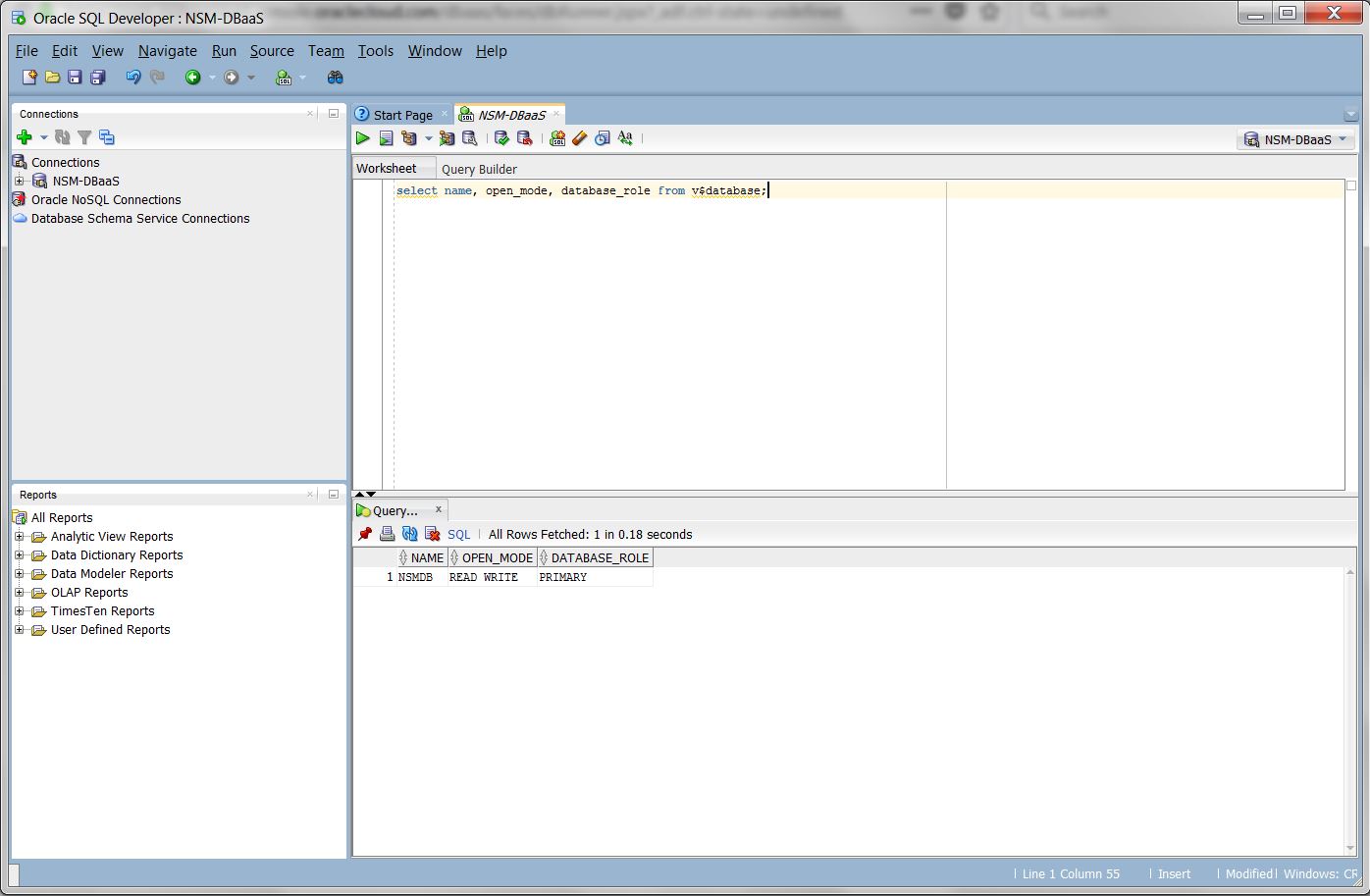The height and width of the screenshot is (896, 1370).
Task: Sort the NAME column in results
Action: (x=425, y=556)
